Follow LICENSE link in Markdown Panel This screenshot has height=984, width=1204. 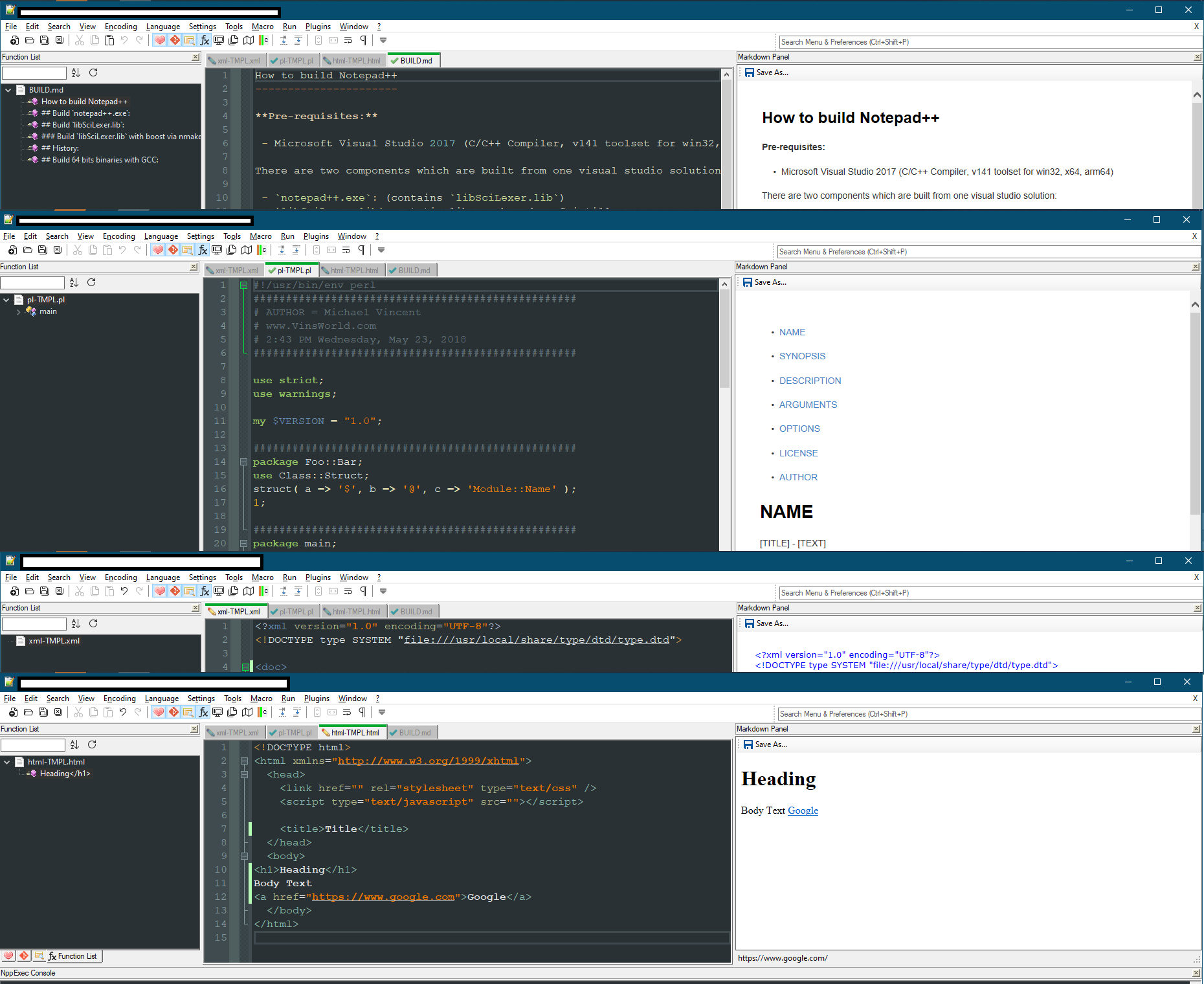pyautogui.click(x=798, y=453)
